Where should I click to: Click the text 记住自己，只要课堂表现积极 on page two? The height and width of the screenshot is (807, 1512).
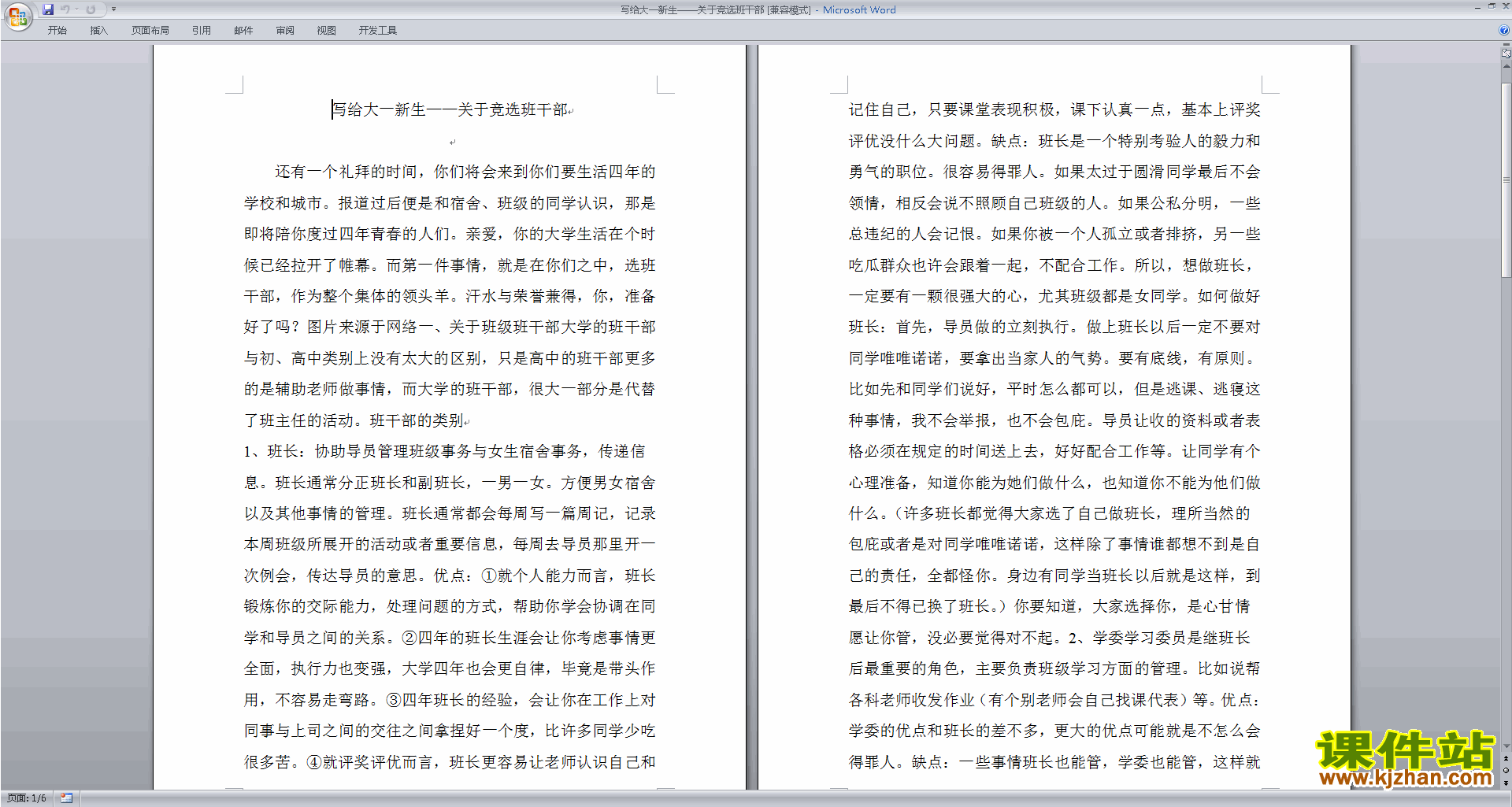point(951,109)
